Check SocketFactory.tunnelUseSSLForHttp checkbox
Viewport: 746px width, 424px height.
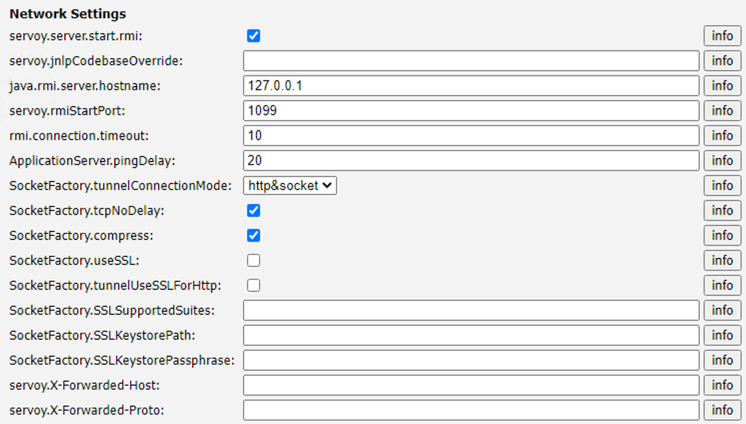pyautogui.click(x=254, y=286)
